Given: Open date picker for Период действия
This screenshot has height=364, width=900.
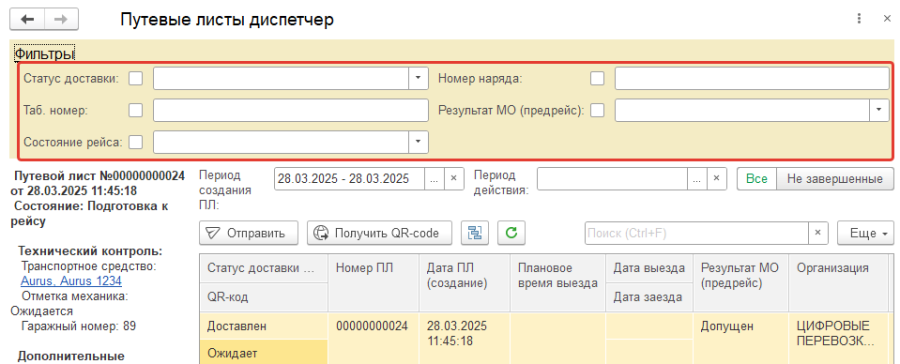Looking at the screenshot, I should pyautogui.click(x=697, y=179).
